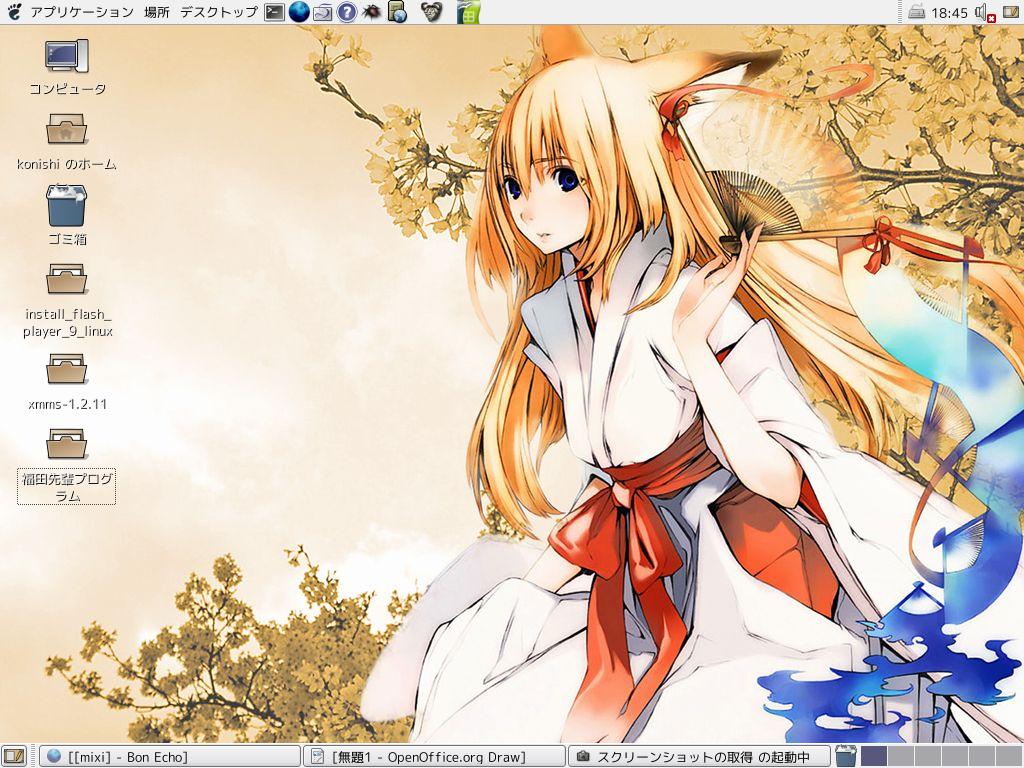Switch to the last workspace in switcher
Screen dimensions: 1024x768
1010,757
